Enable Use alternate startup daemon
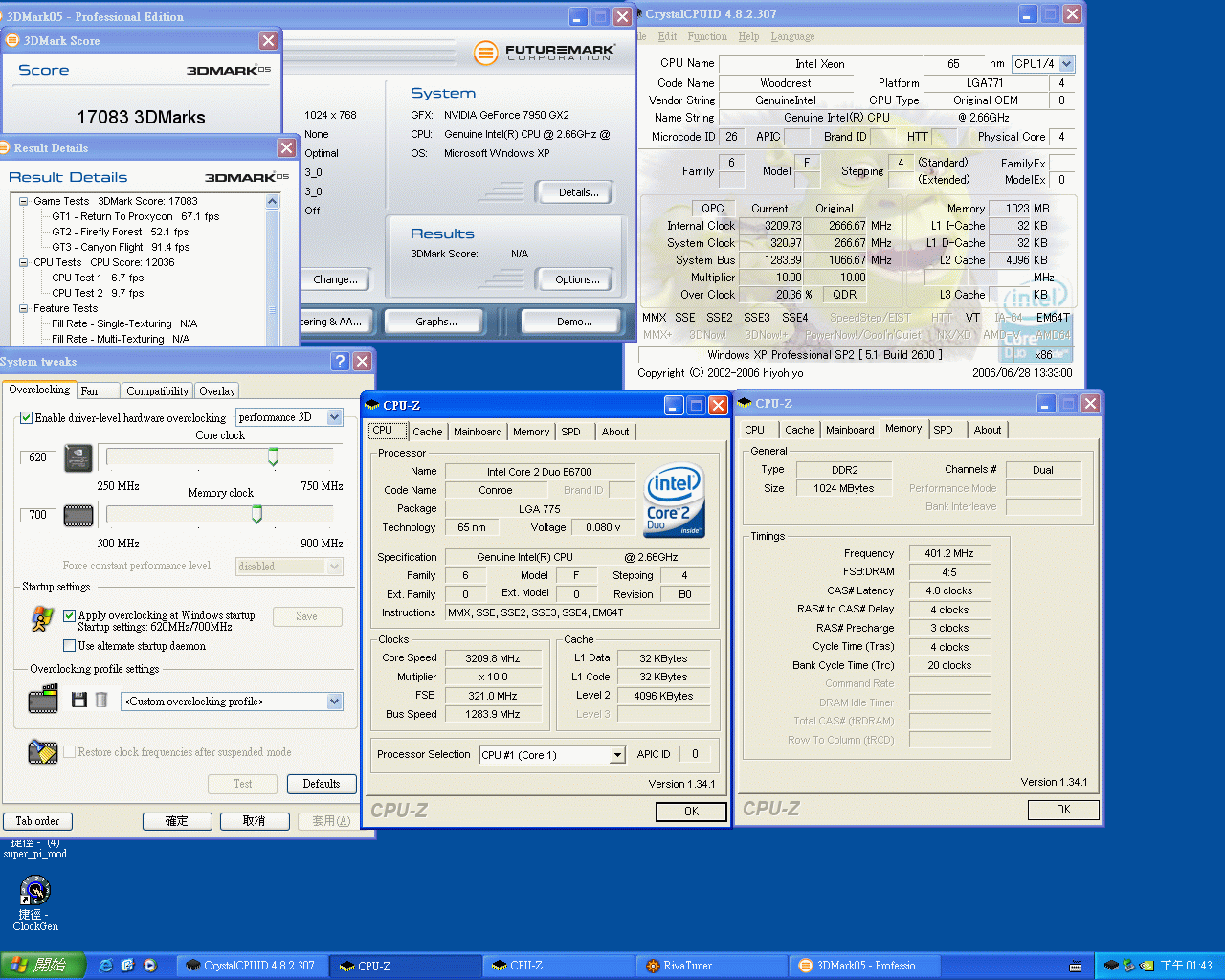Image resolution: width=1225 pixels, height=980 pixels. 69,646
